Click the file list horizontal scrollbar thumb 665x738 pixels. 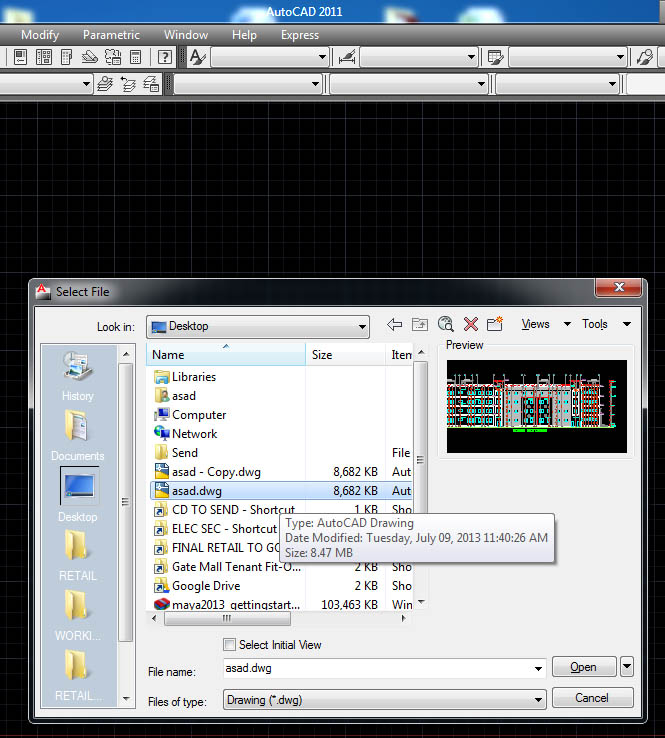click(227, 618)
